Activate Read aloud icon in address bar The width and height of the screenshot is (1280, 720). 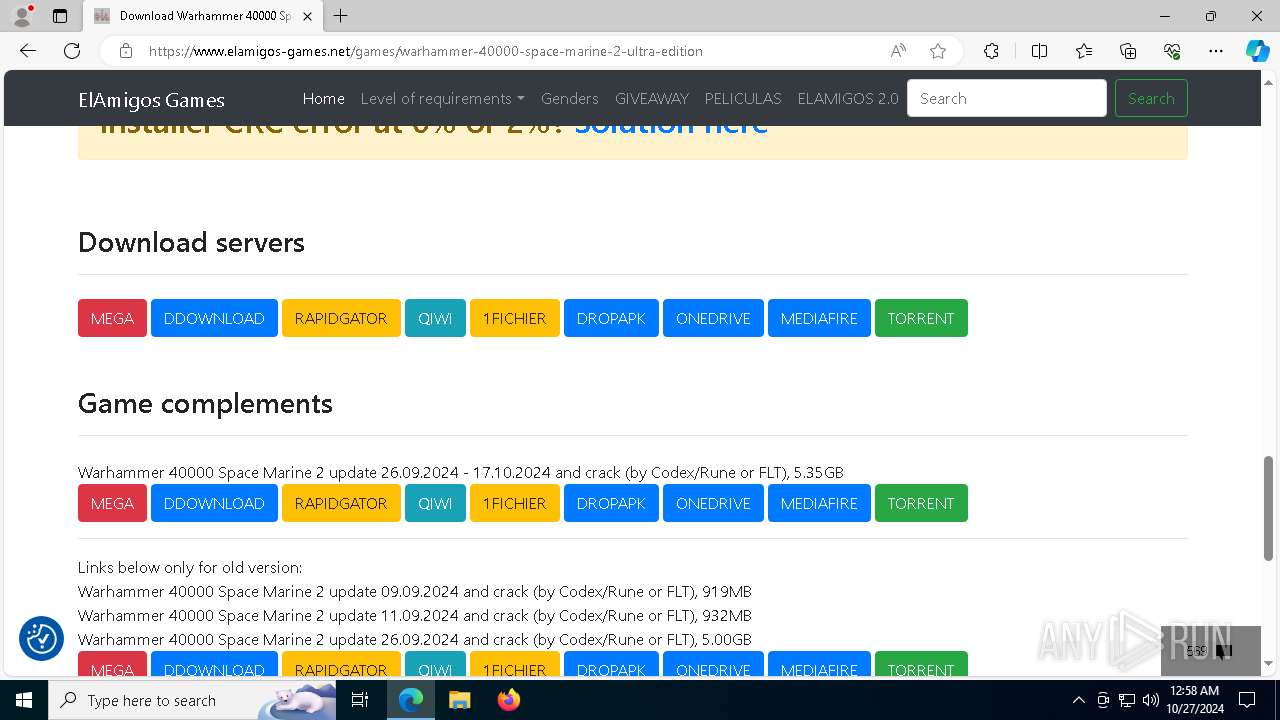(x=898, y=51)
